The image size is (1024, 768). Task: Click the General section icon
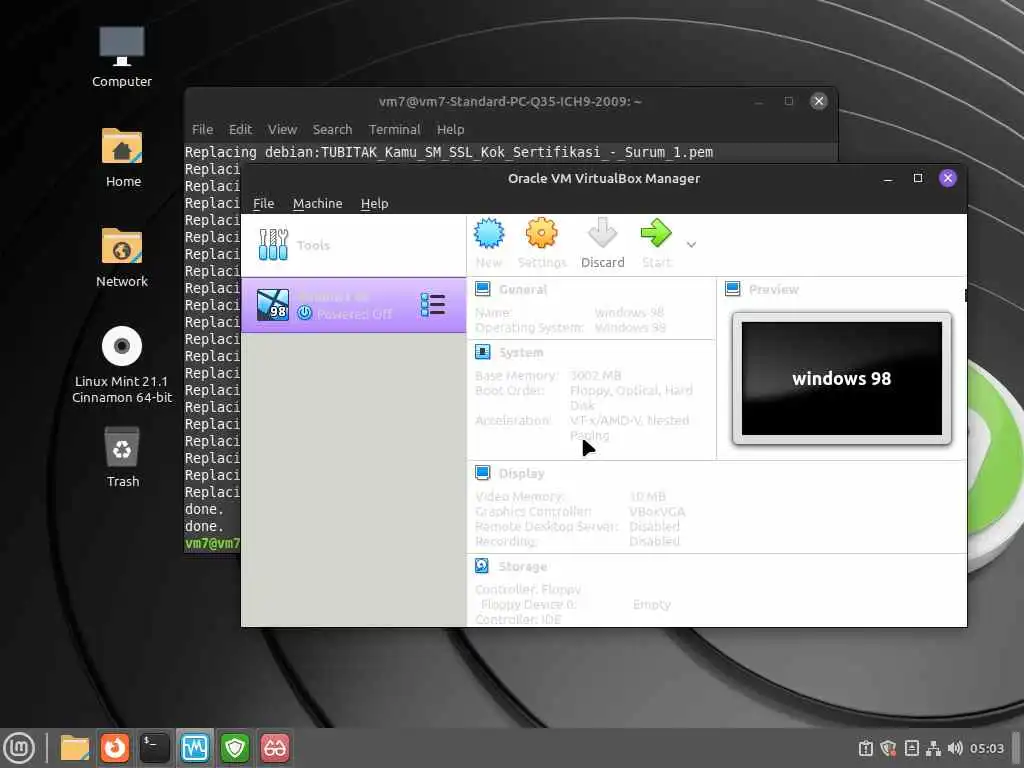coord(483,289)
